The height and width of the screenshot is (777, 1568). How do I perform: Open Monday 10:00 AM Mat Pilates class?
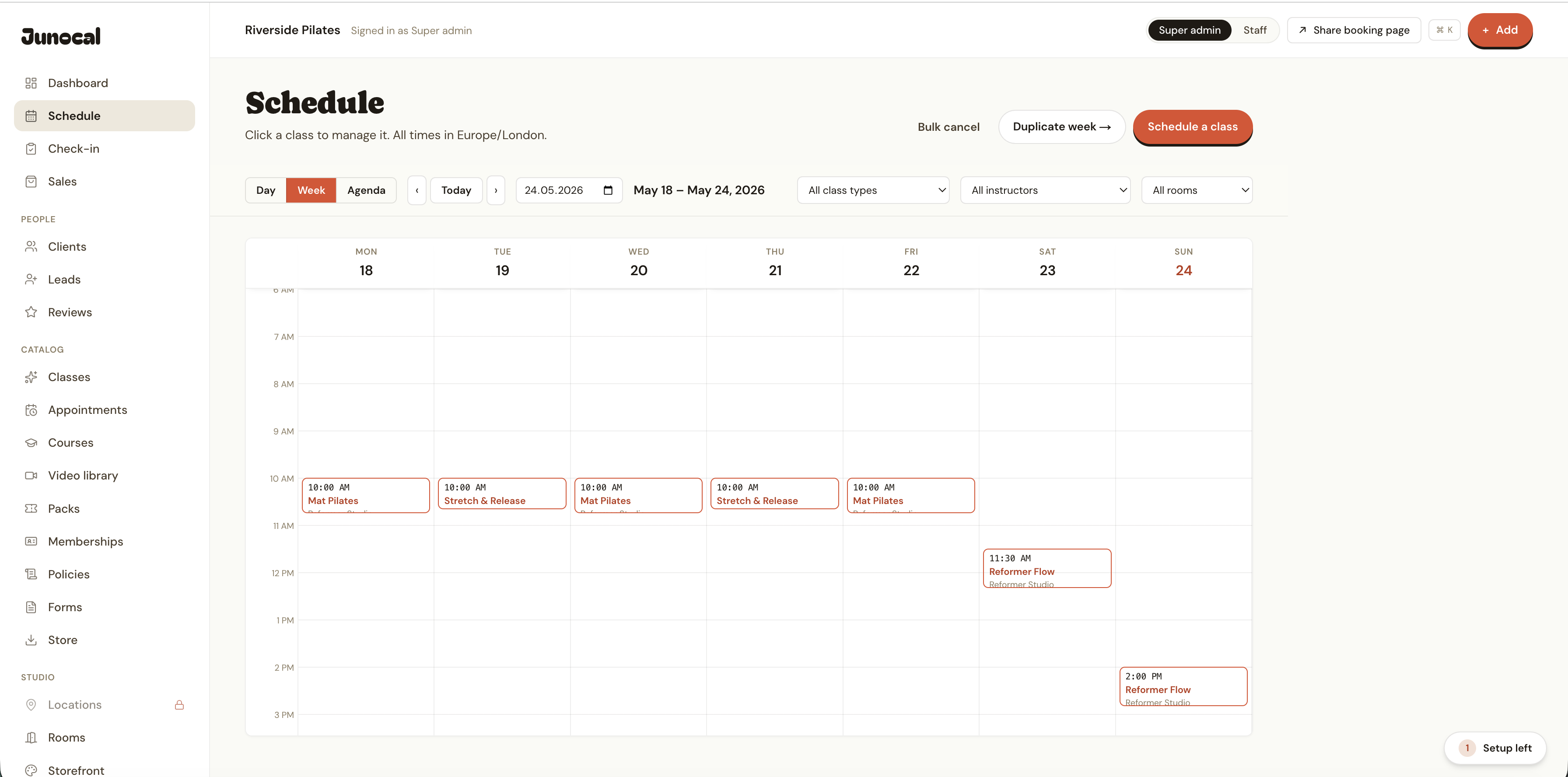(366, 495)
